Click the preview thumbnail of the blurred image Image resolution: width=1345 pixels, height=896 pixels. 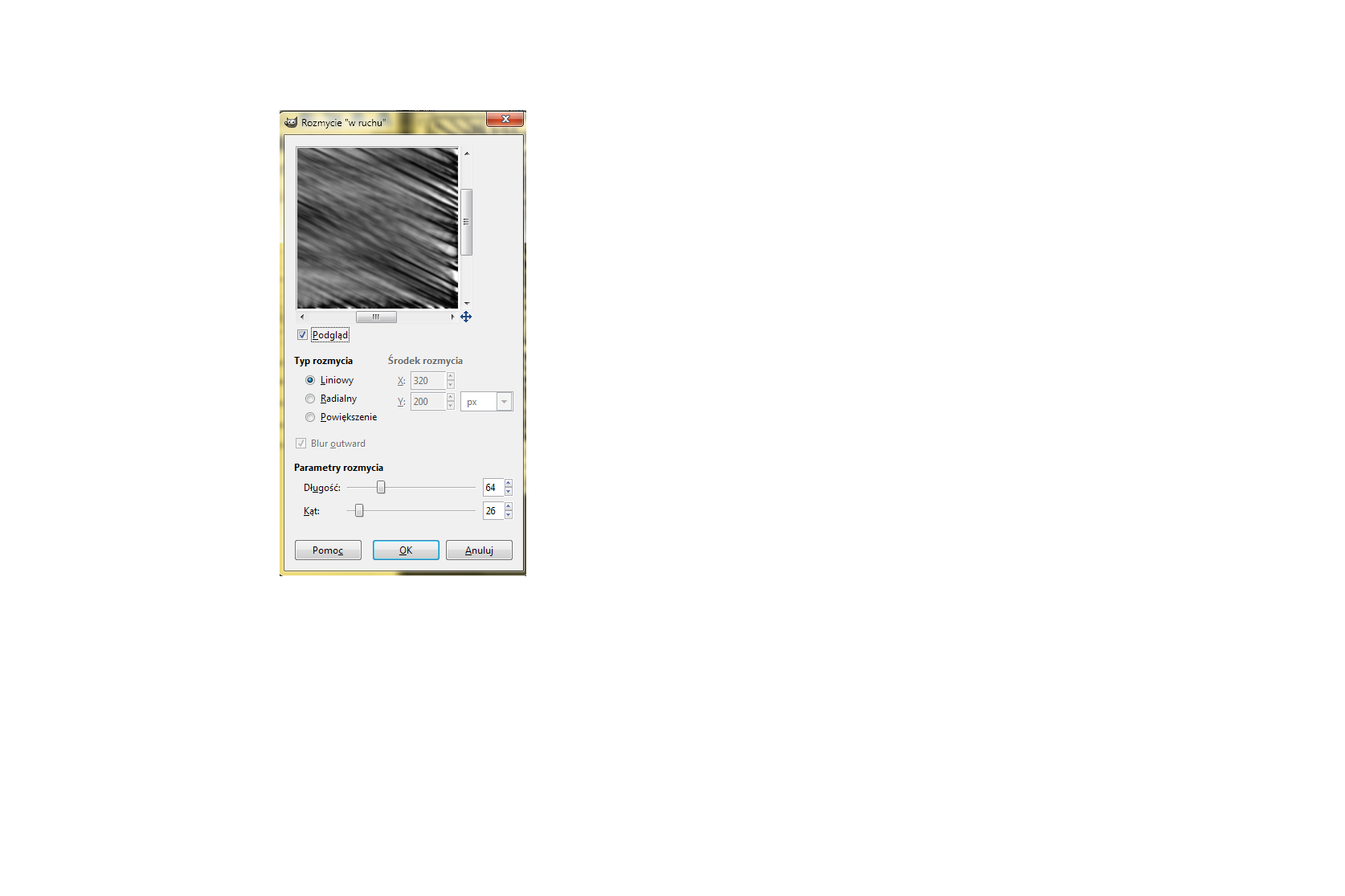[x=376, y=227]
